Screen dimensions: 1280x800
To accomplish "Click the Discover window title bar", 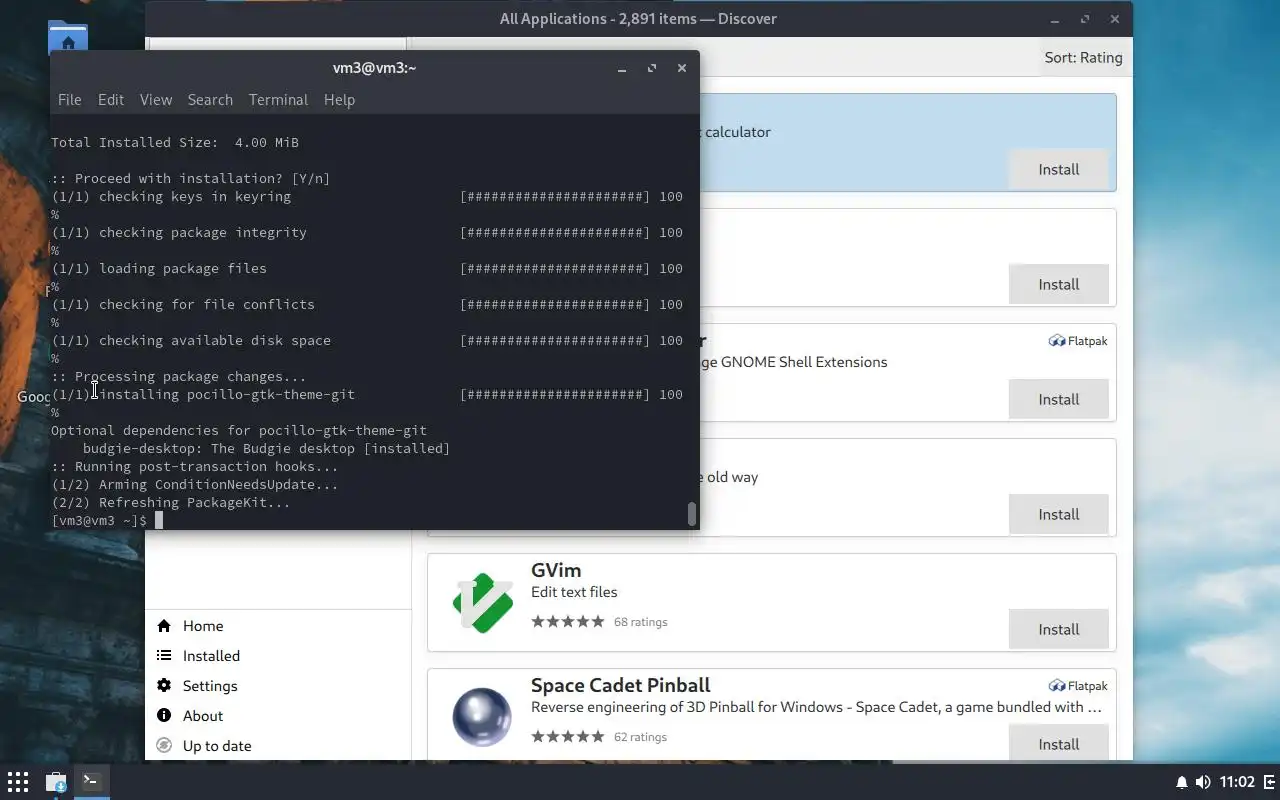I will pyautogui.click(x=638, y=19).
